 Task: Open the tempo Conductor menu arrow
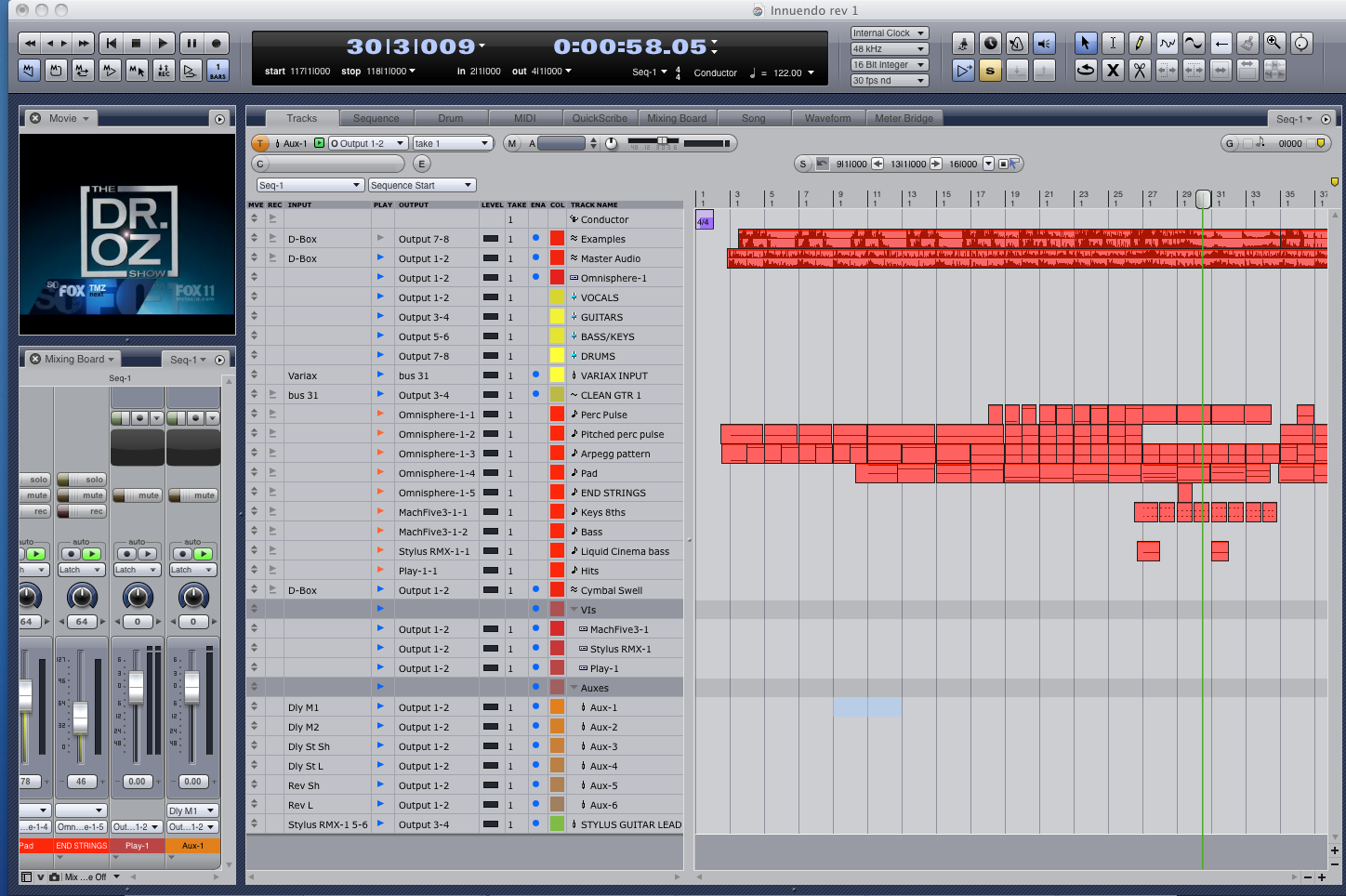[811, 72]
